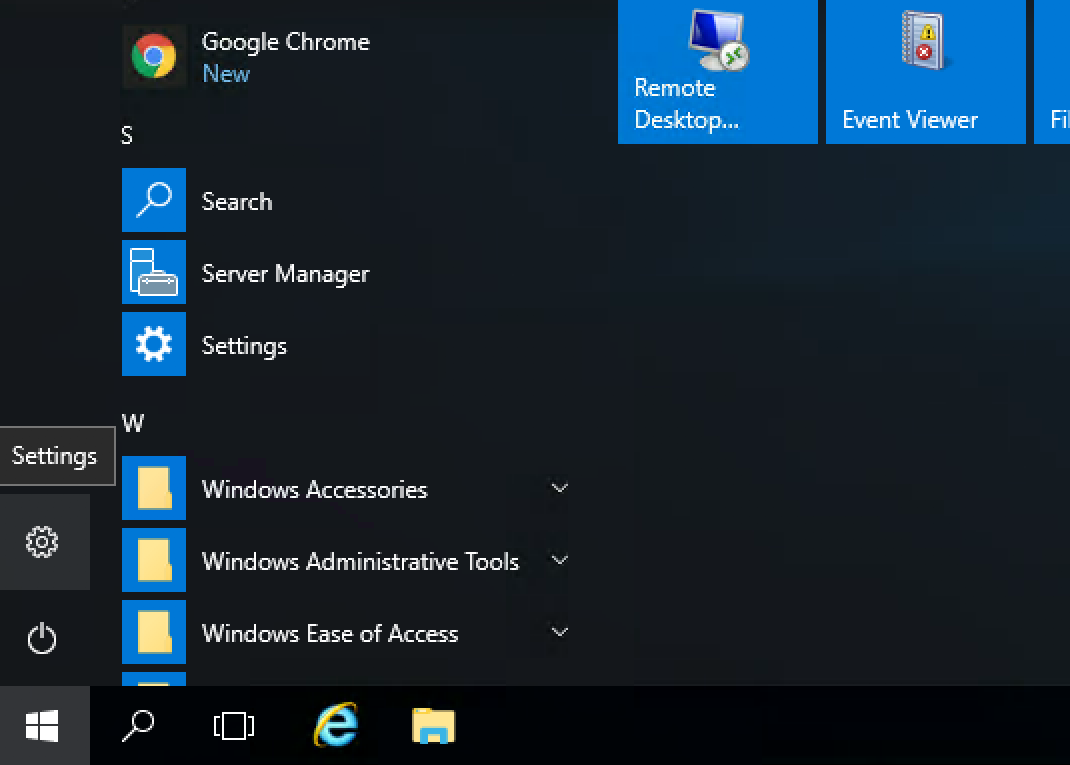The height and width of the screenshot is (765, 1070).
Task: Open File Explorer from the taskbar
Action: pyautogui.click(x=433, y=726)
